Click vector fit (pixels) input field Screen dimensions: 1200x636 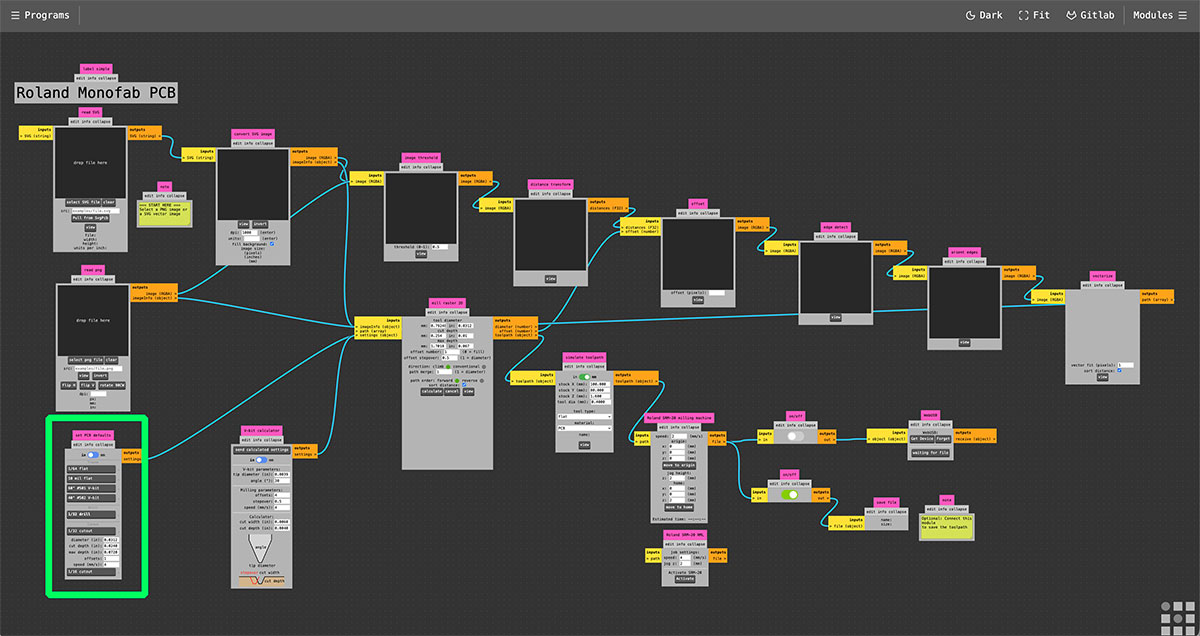1125,365
